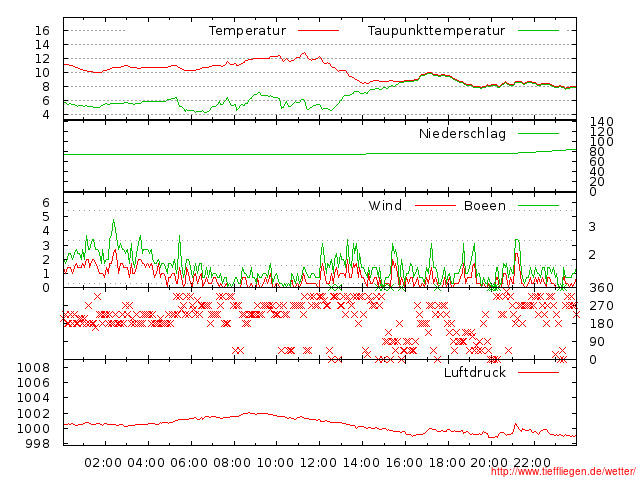The image size is (640, 480).
Task: Click the 'Temperatur' legend label
Action: click(x=247, y=31)
